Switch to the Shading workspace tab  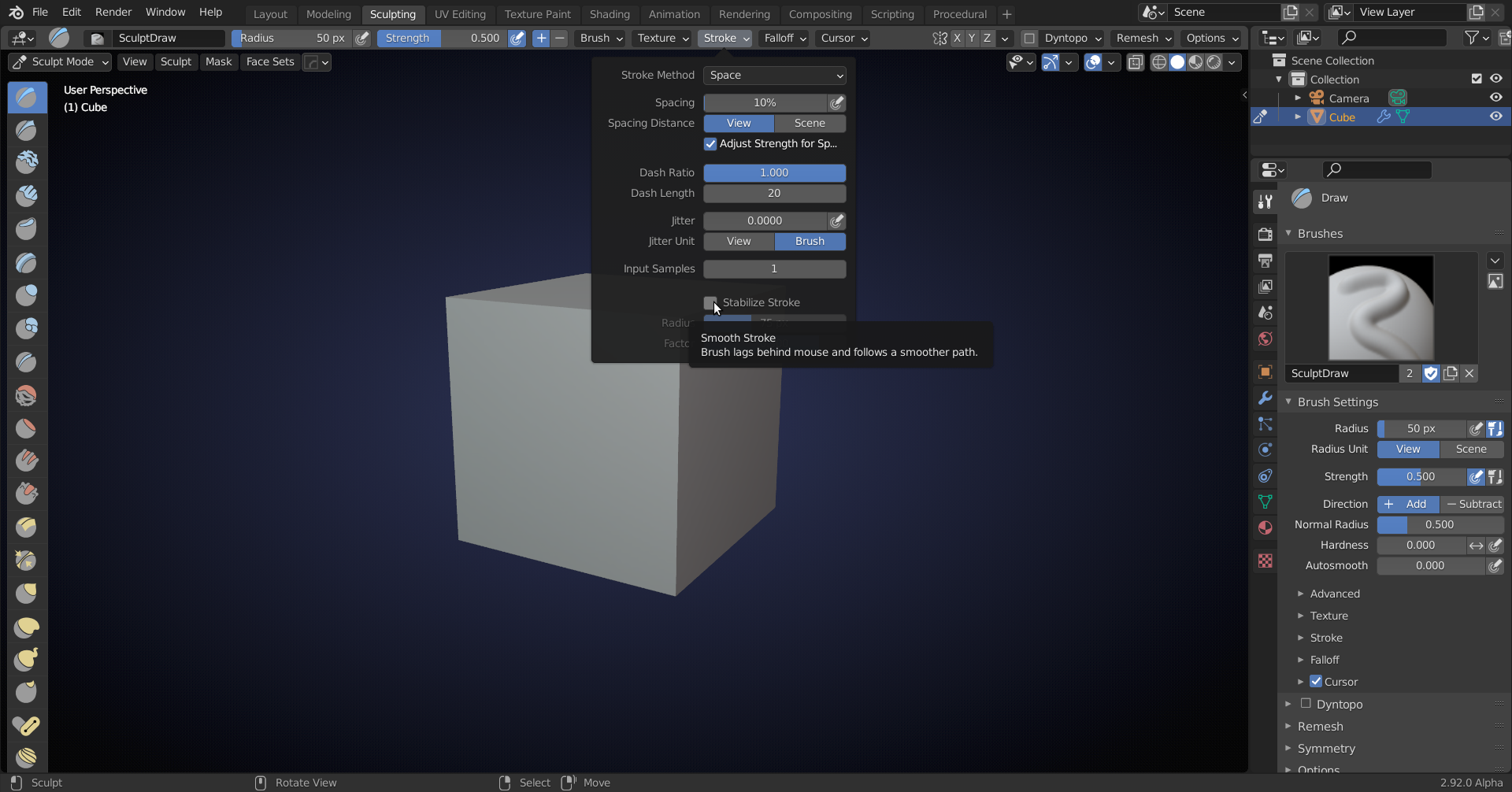(610, 13)
